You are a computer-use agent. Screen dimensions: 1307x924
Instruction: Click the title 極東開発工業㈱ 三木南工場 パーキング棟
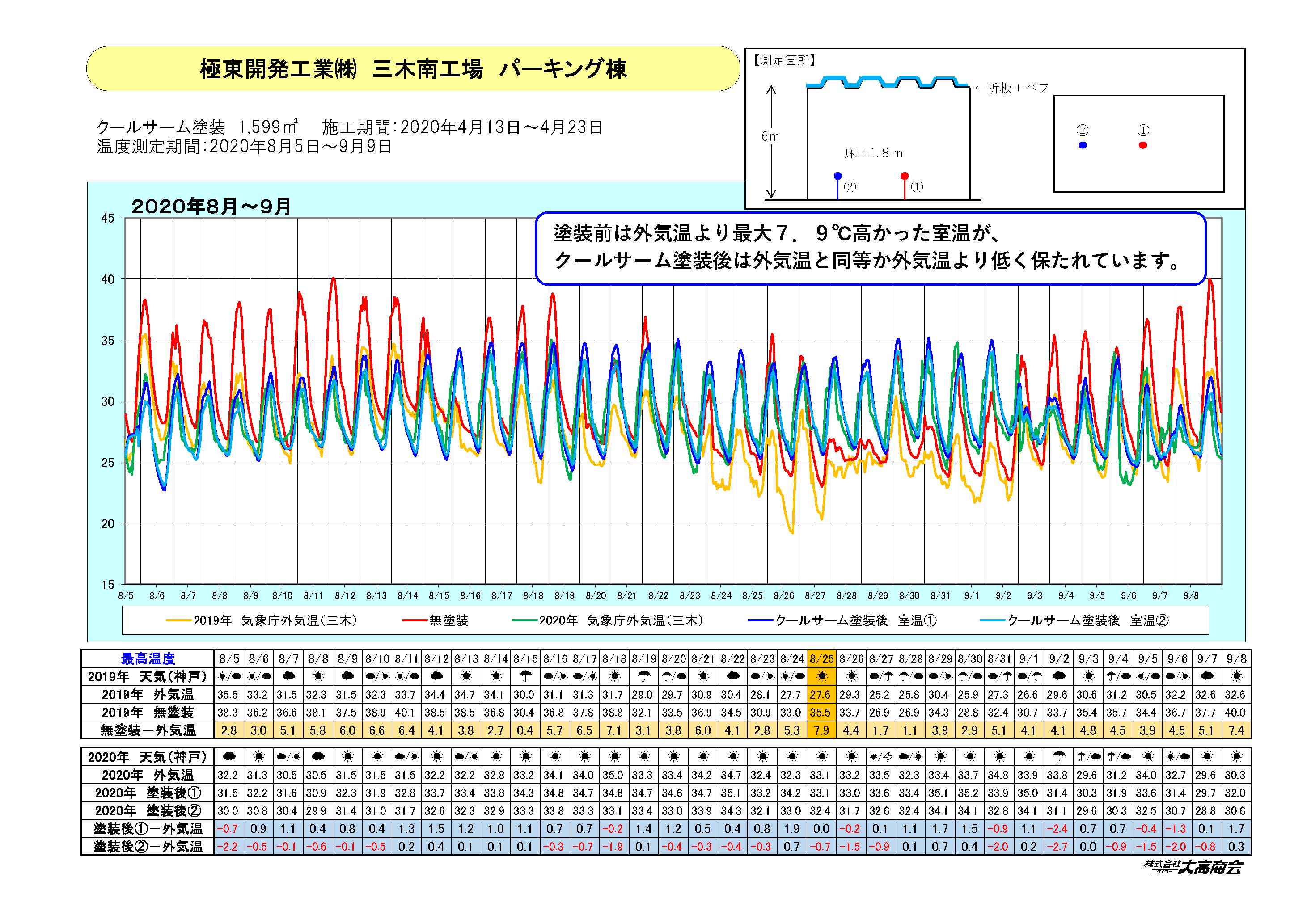tap(413, 69)
